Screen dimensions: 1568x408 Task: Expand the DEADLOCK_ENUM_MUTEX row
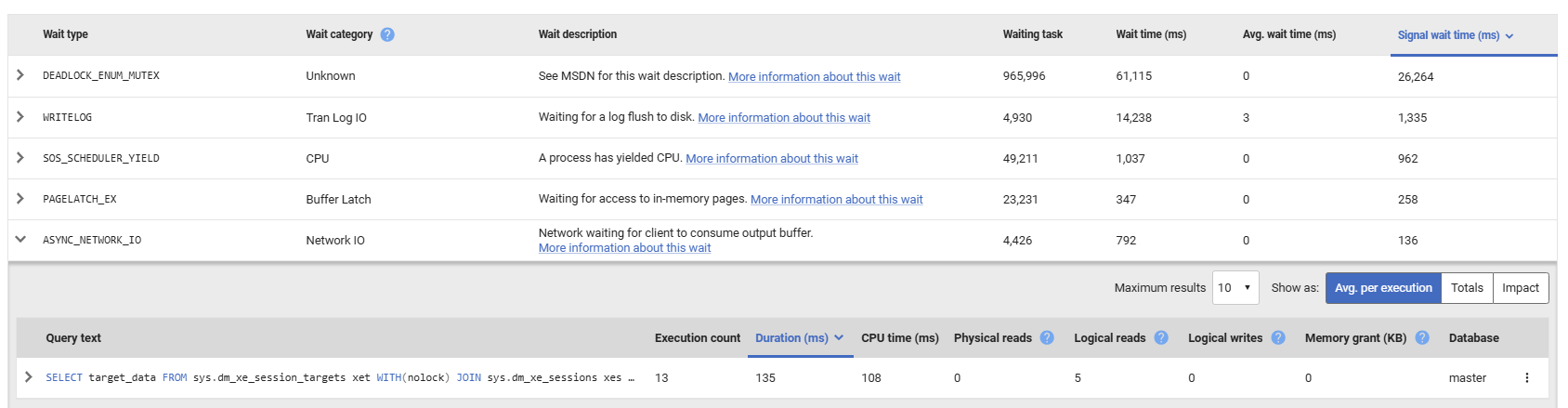20,75
